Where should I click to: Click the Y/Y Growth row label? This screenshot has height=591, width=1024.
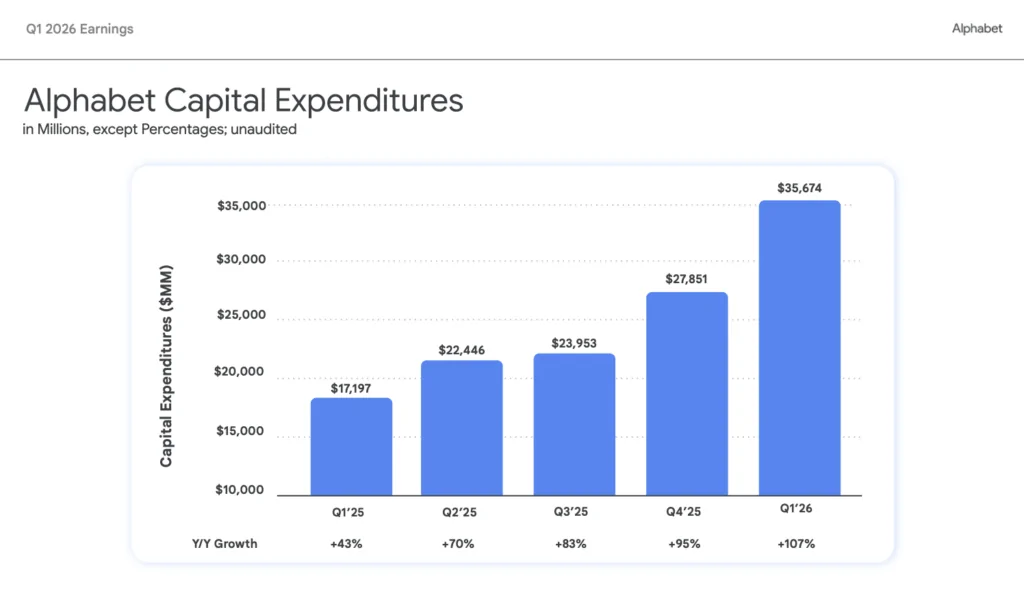coord(225,543)
